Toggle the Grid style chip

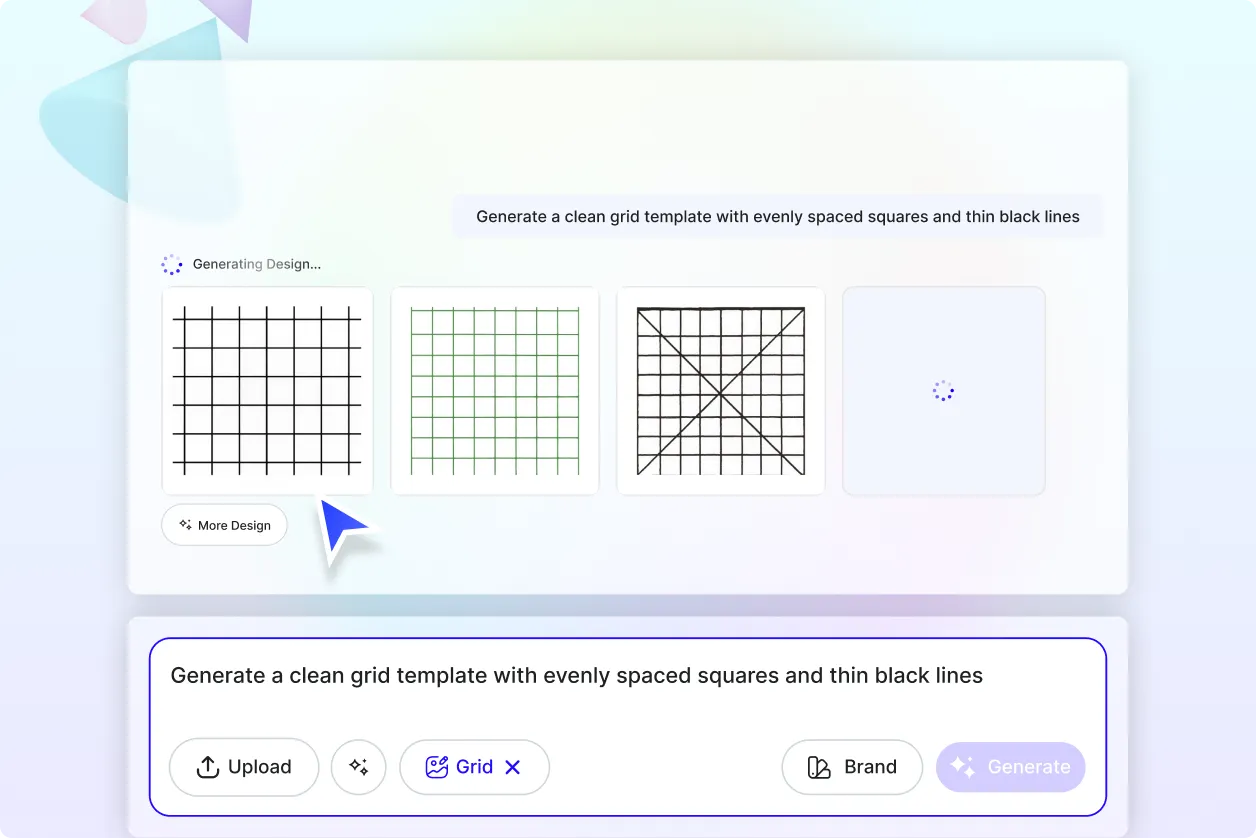pos(474,766)
